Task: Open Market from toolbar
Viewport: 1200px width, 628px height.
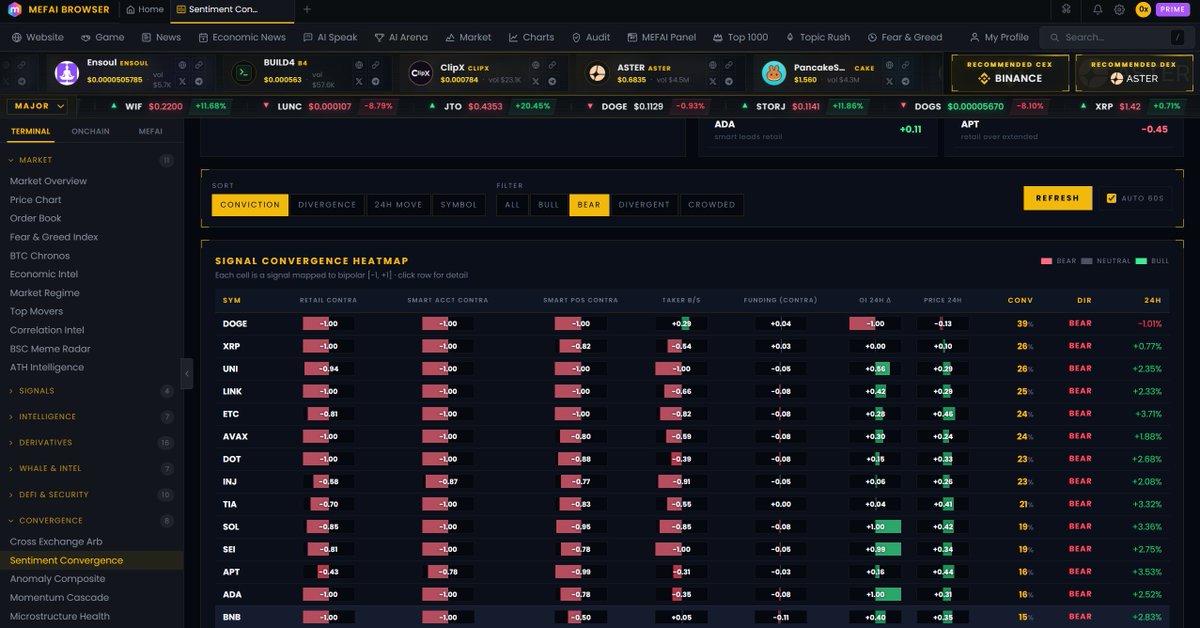Action: pyautogui.click(x=467, y=37)
